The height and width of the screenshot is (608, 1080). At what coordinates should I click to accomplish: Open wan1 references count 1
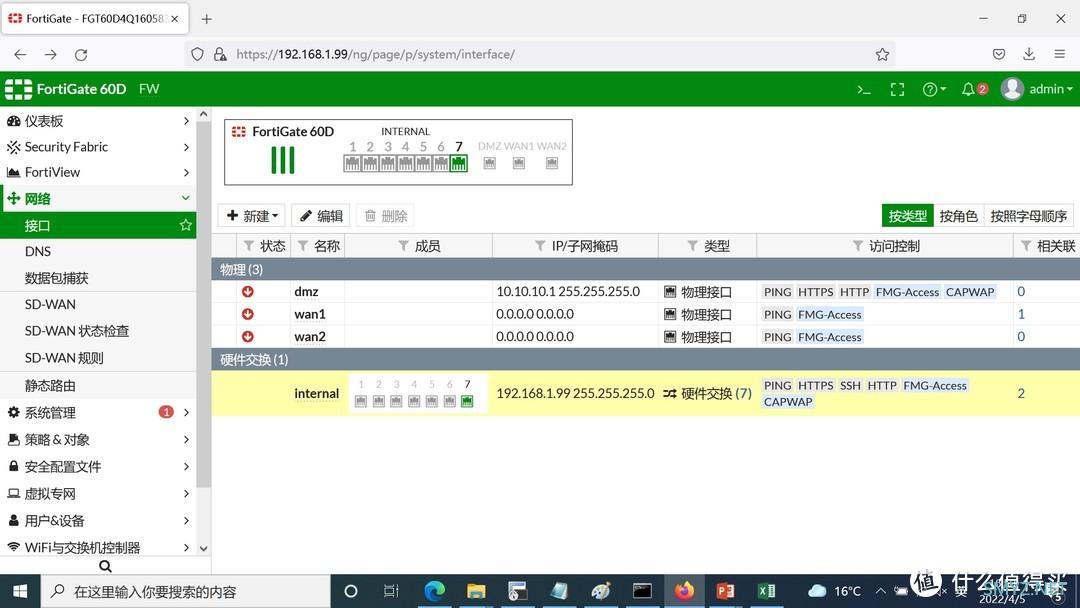coord(1021,314)
